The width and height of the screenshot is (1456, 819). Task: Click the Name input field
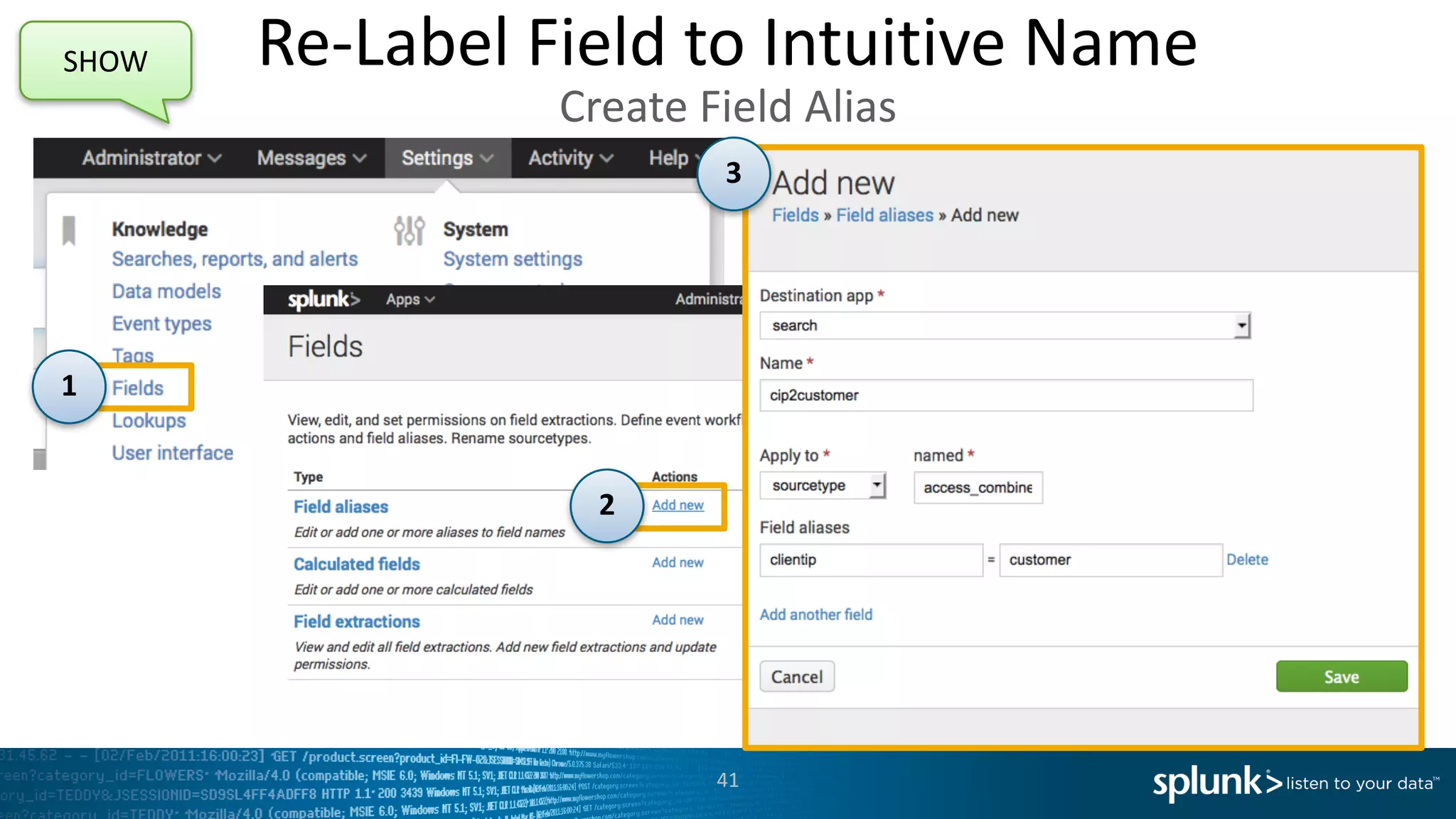[1006, 395]
